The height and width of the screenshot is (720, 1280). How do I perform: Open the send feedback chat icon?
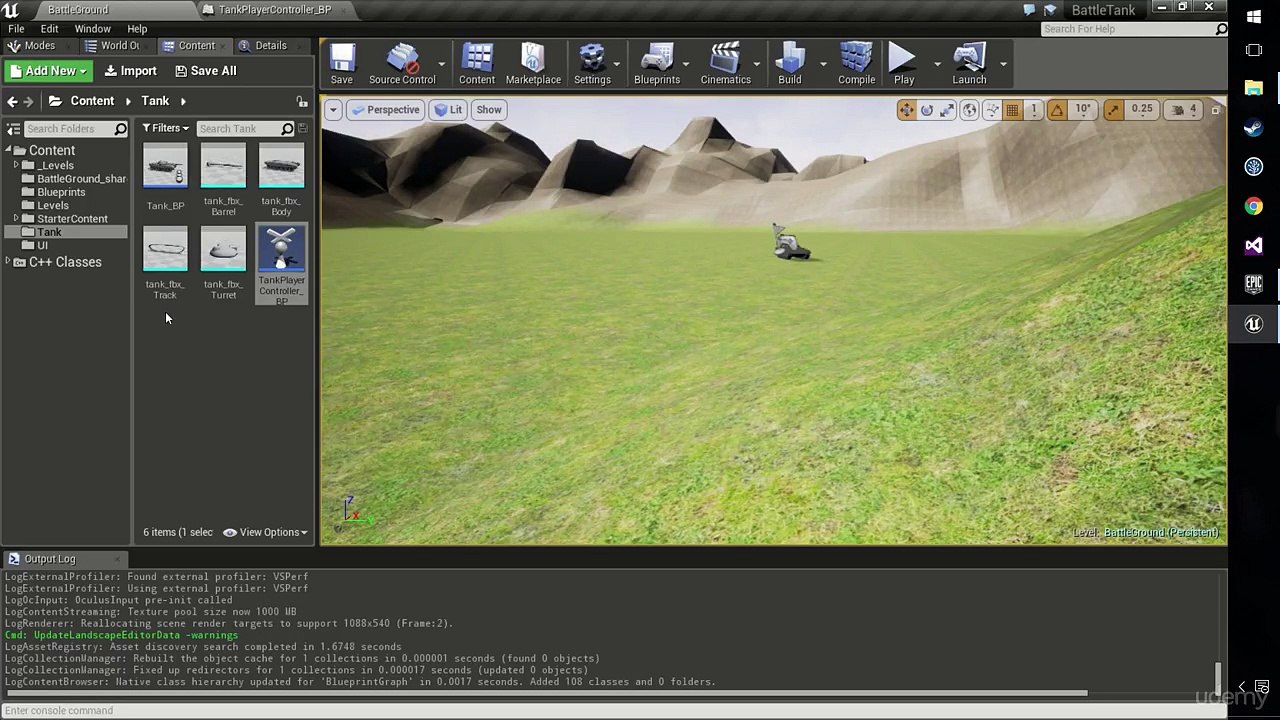(1030, 10)
